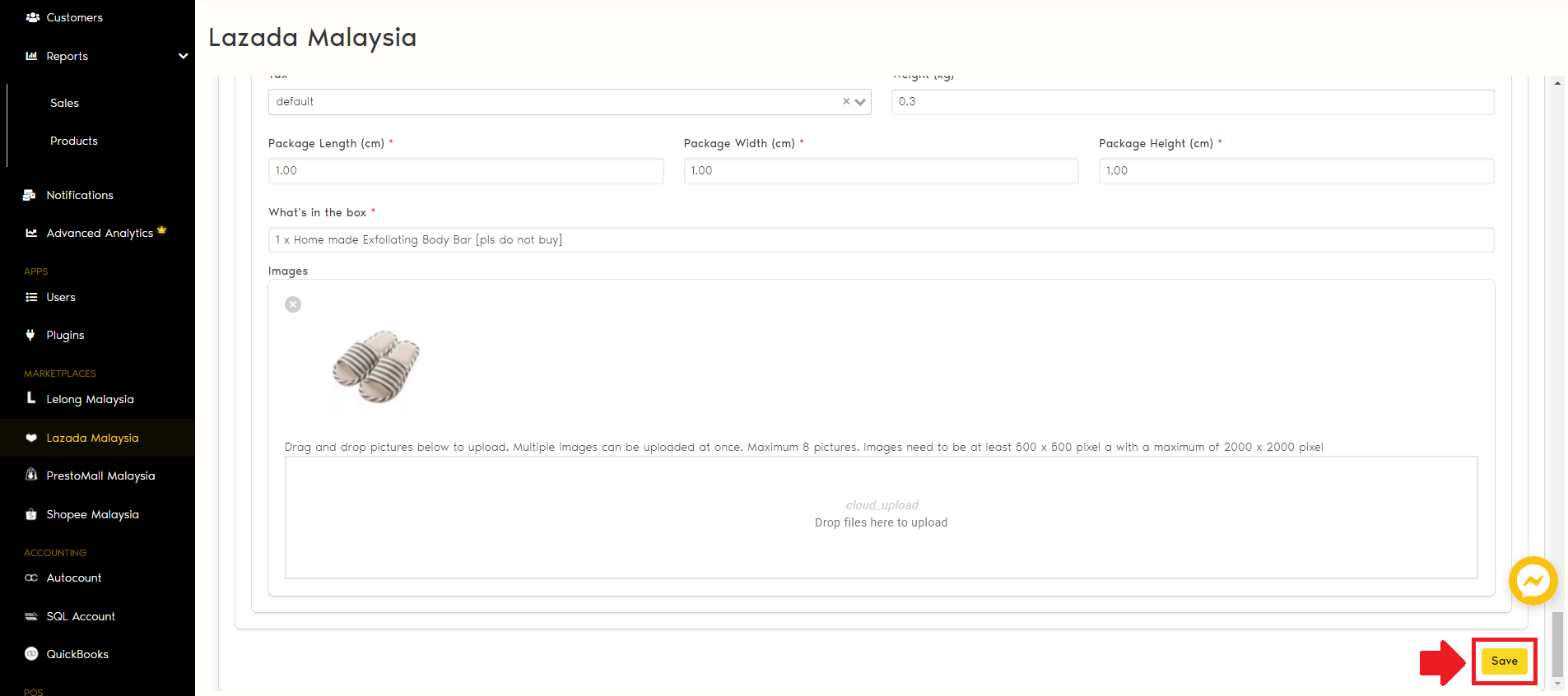
Task: Click the Autocount icon
Action: (31, 578)
